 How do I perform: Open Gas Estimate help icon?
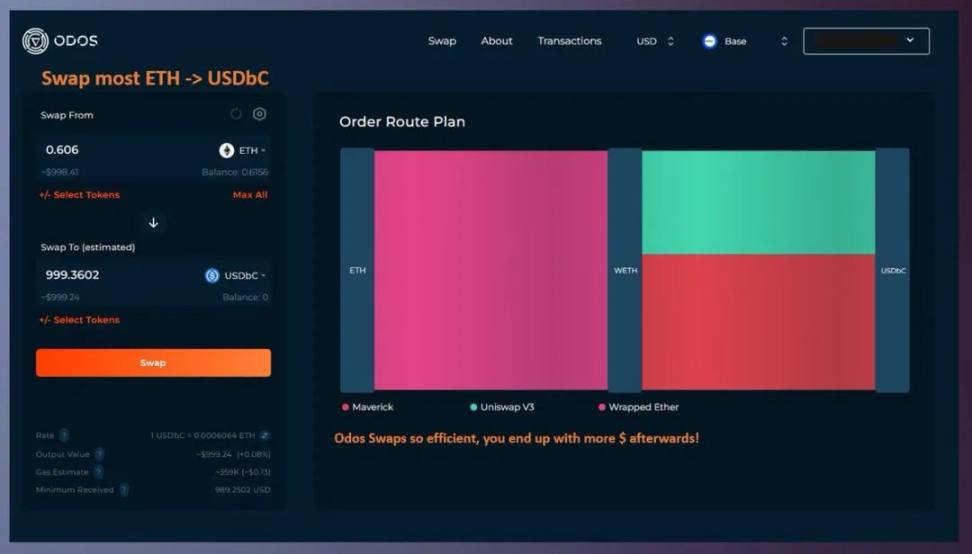[98, 472]
